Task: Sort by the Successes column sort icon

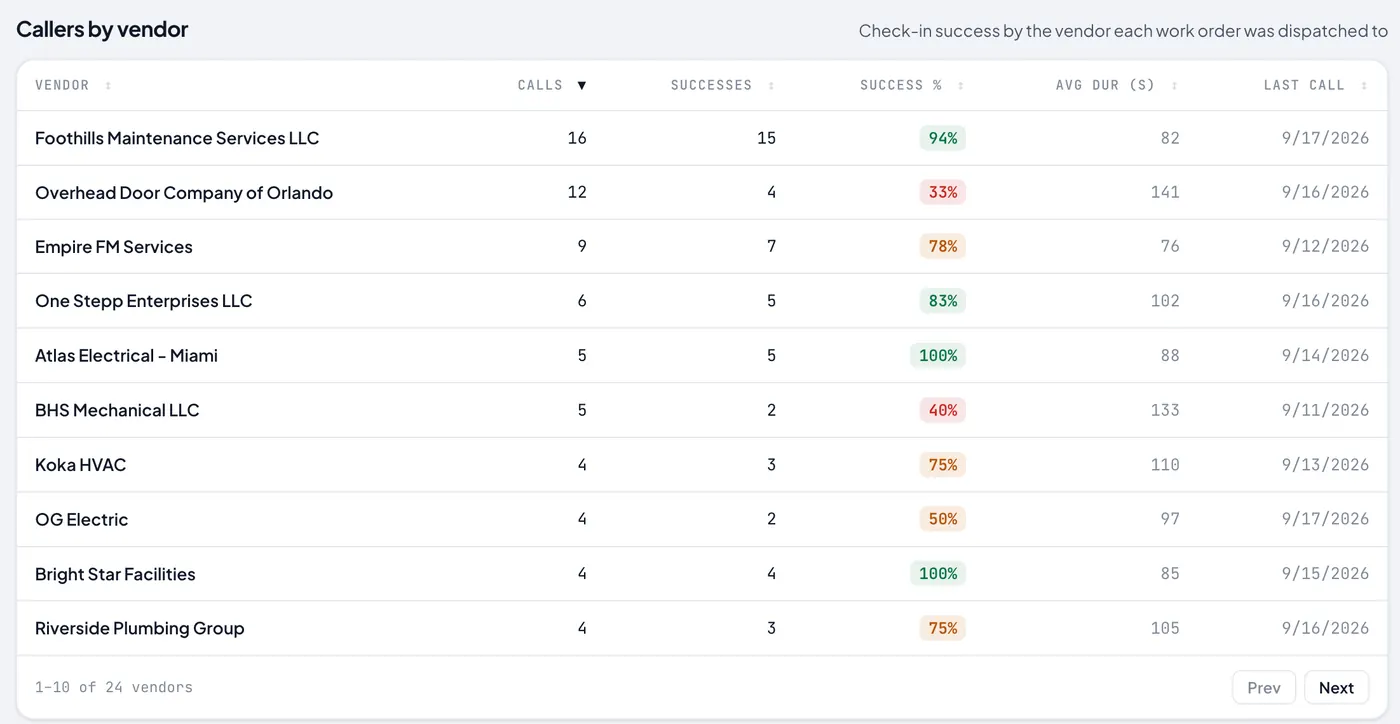Action: [x=771, y=86]
